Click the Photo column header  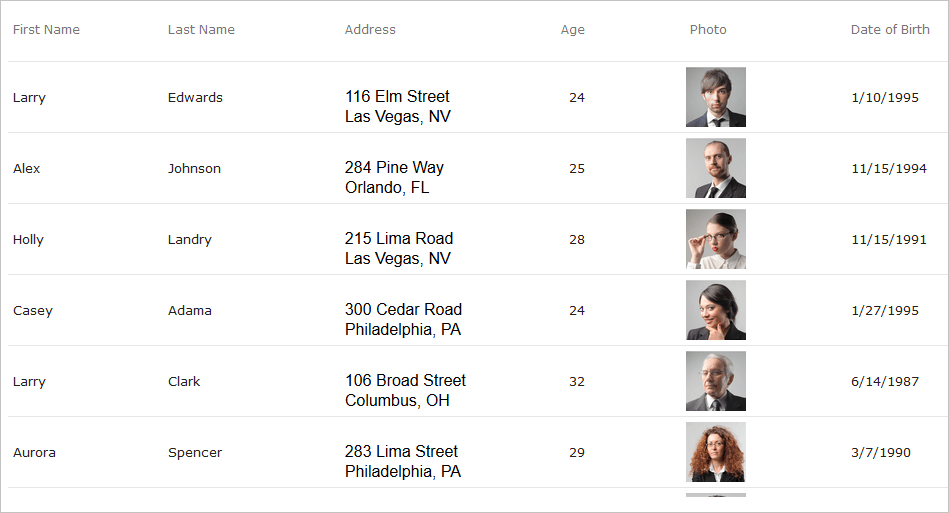coord(708,30)
